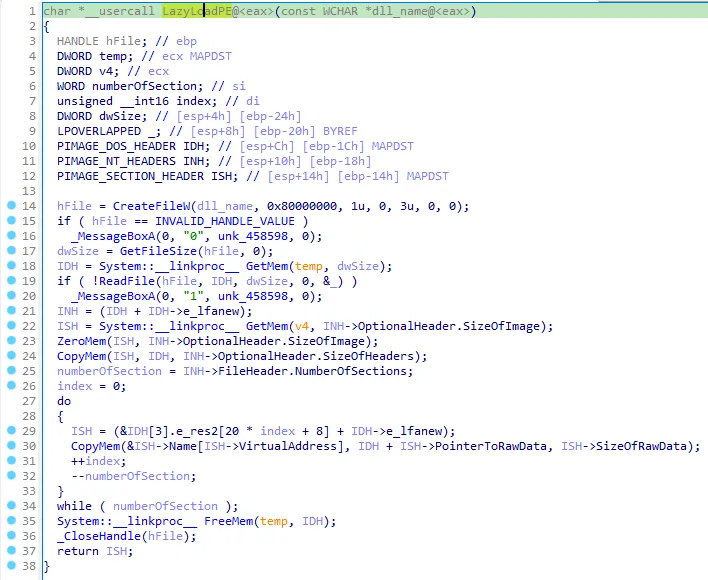Click the CreateFileW call
Viewport: 708px width, 580px height.
[151, 206]
